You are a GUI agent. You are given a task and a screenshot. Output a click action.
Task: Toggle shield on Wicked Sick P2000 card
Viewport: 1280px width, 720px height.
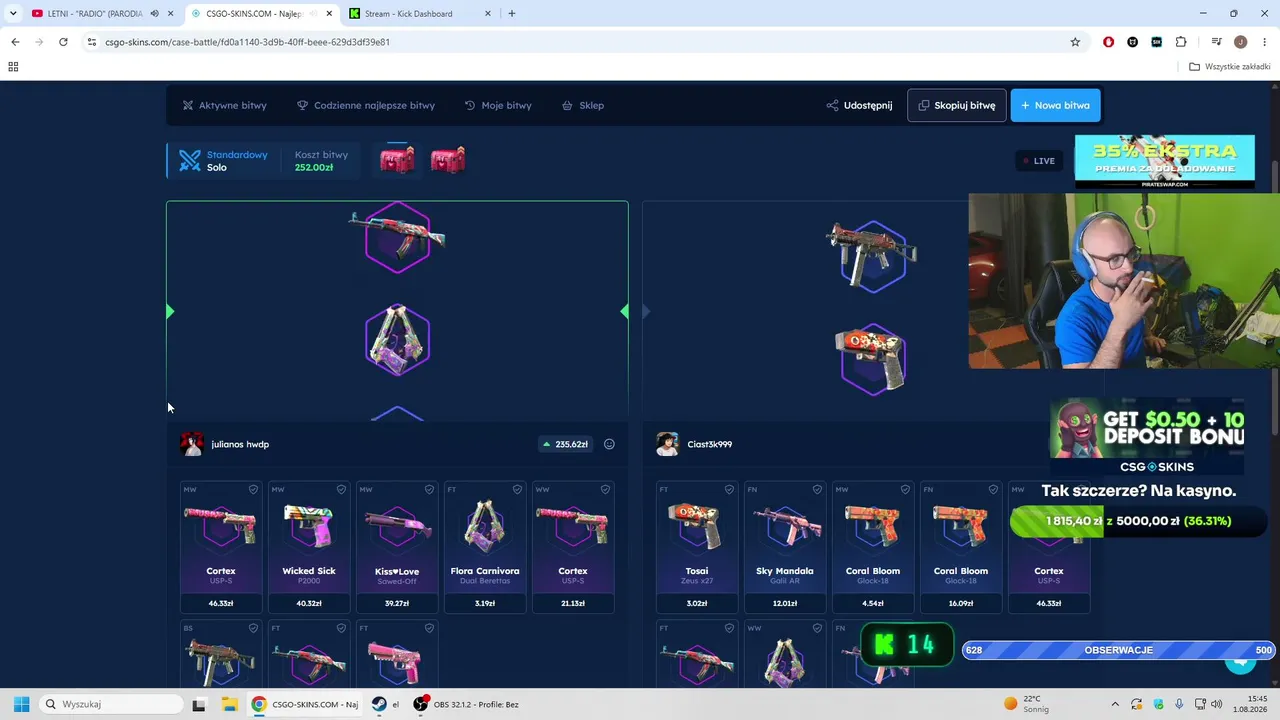tap(341, 489)
